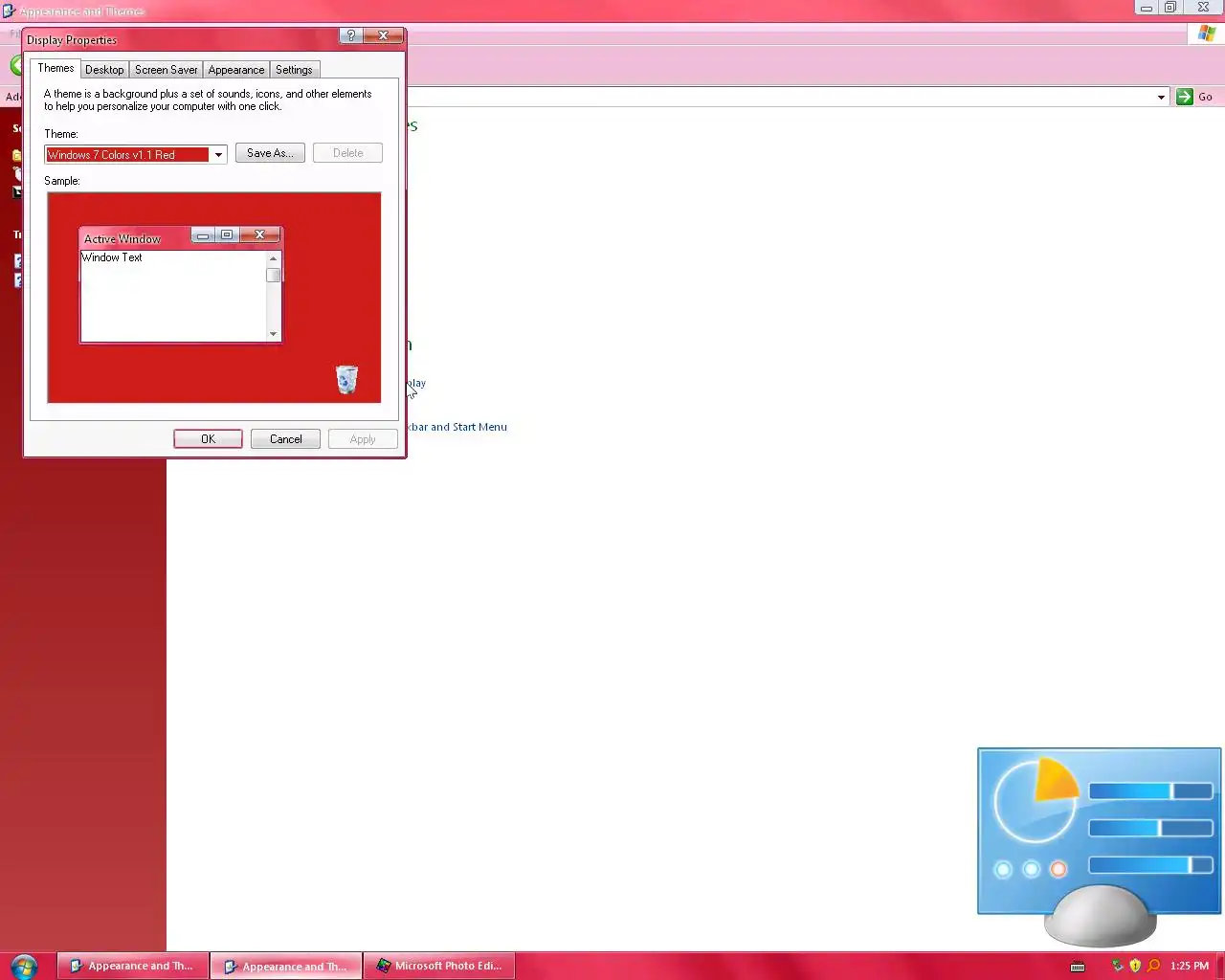This screenshot has width=1225, height=980.
Task: Restore down the Appearance and Themes window
Action: [x=1169, y=8]
